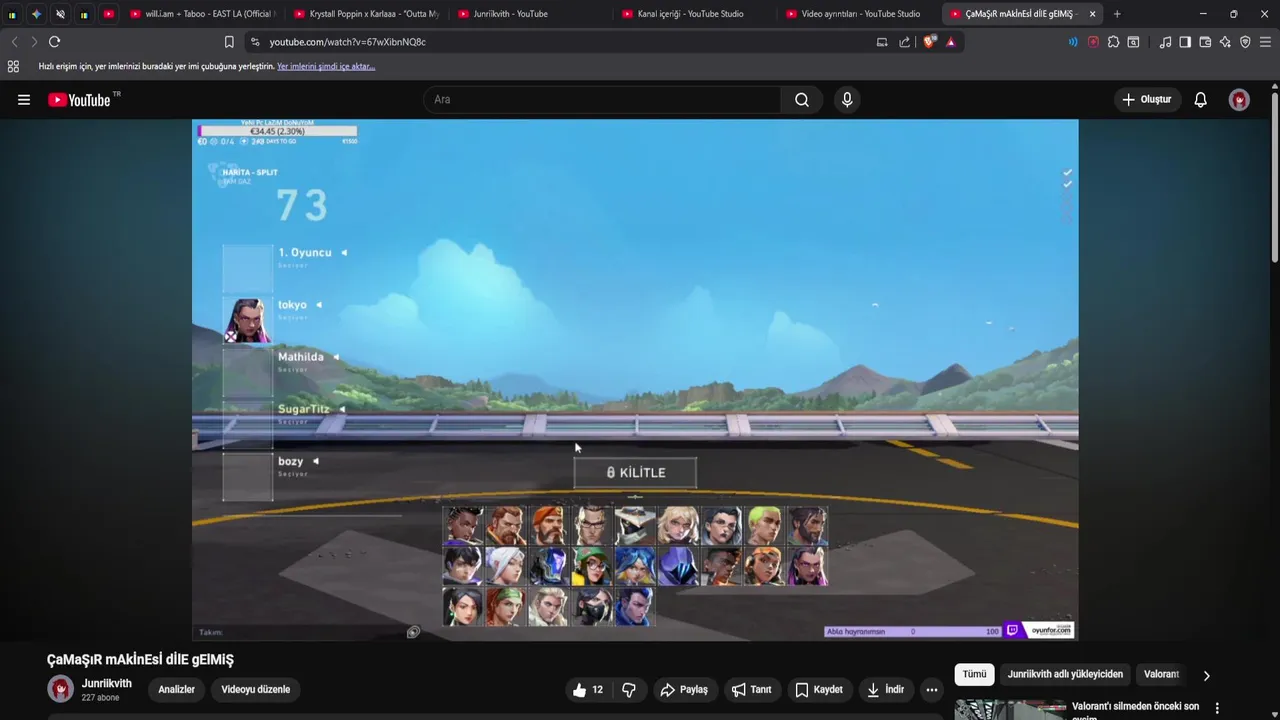Click the Paylaş share button
Image resolution: width=1280 pixels, height=720 pixels.
684,690
